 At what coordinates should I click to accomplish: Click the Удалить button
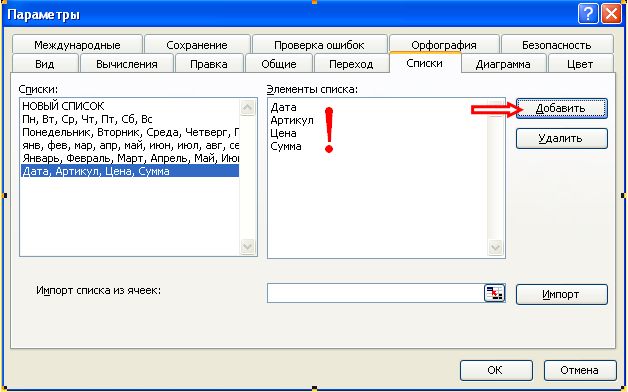point(562,139)
